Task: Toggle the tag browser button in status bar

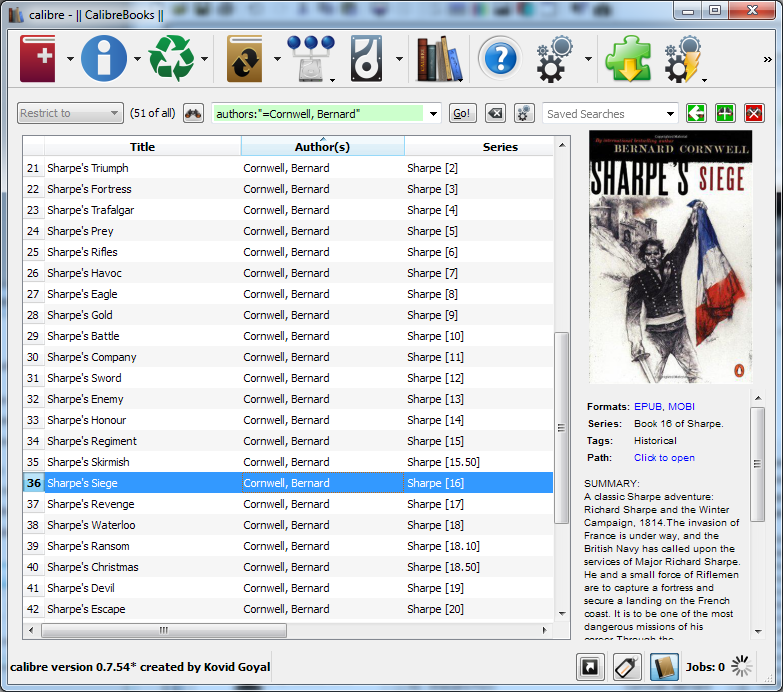Action: pyautogui.click(x=627, y=667)
